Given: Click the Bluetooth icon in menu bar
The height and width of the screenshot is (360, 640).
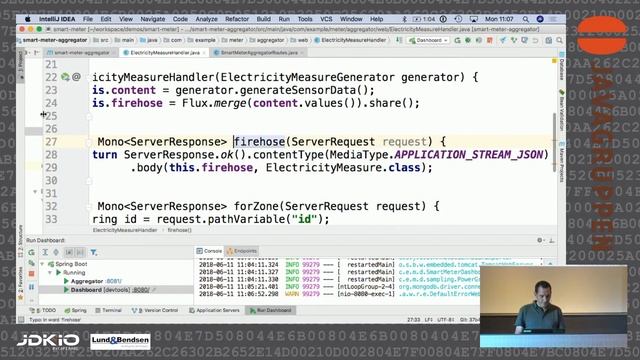Looking at the screenshot, I should 404,19.
